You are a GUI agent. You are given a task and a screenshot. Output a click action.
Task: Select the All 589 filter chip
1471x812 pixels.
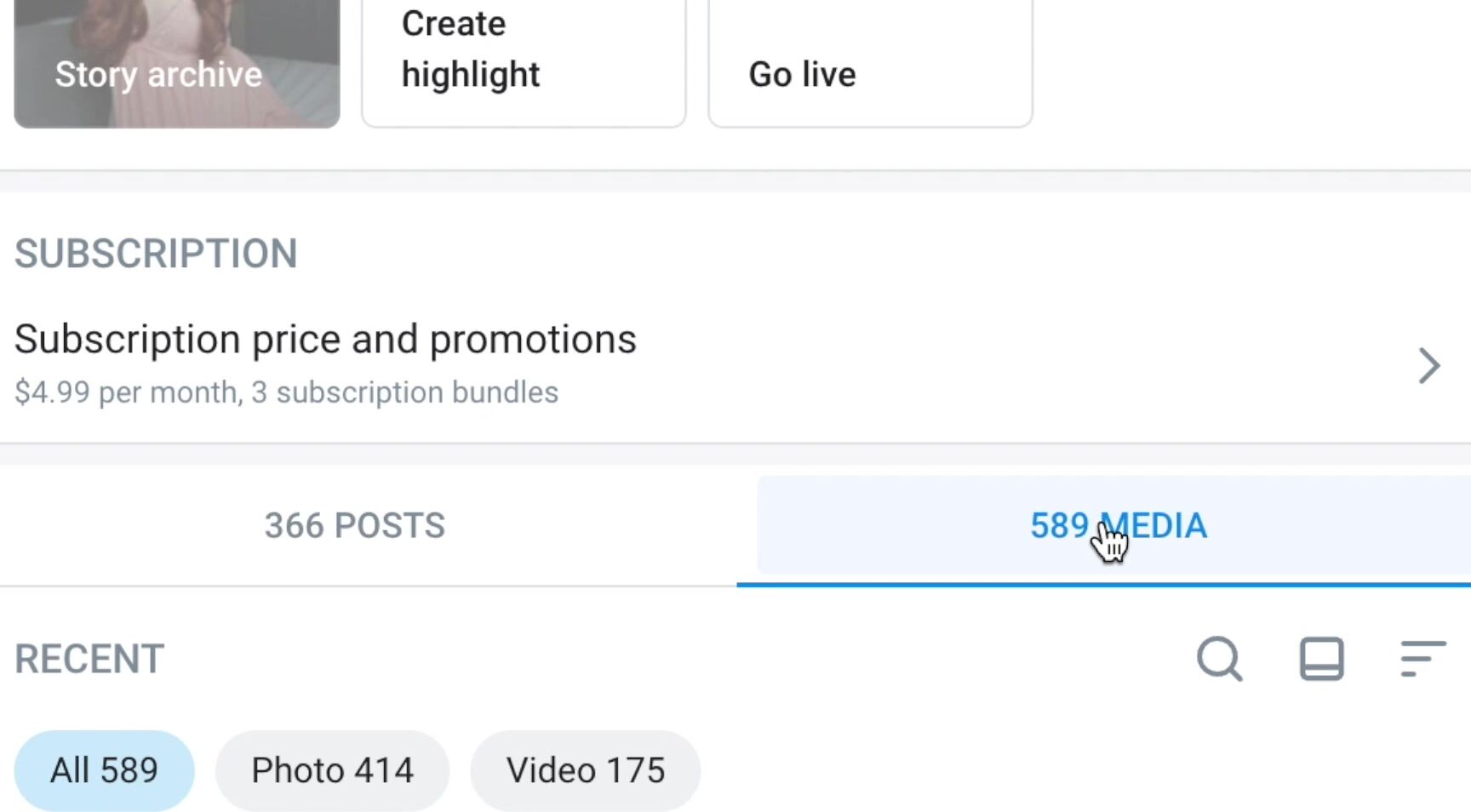pyautogui.click(x=104, y=769)
